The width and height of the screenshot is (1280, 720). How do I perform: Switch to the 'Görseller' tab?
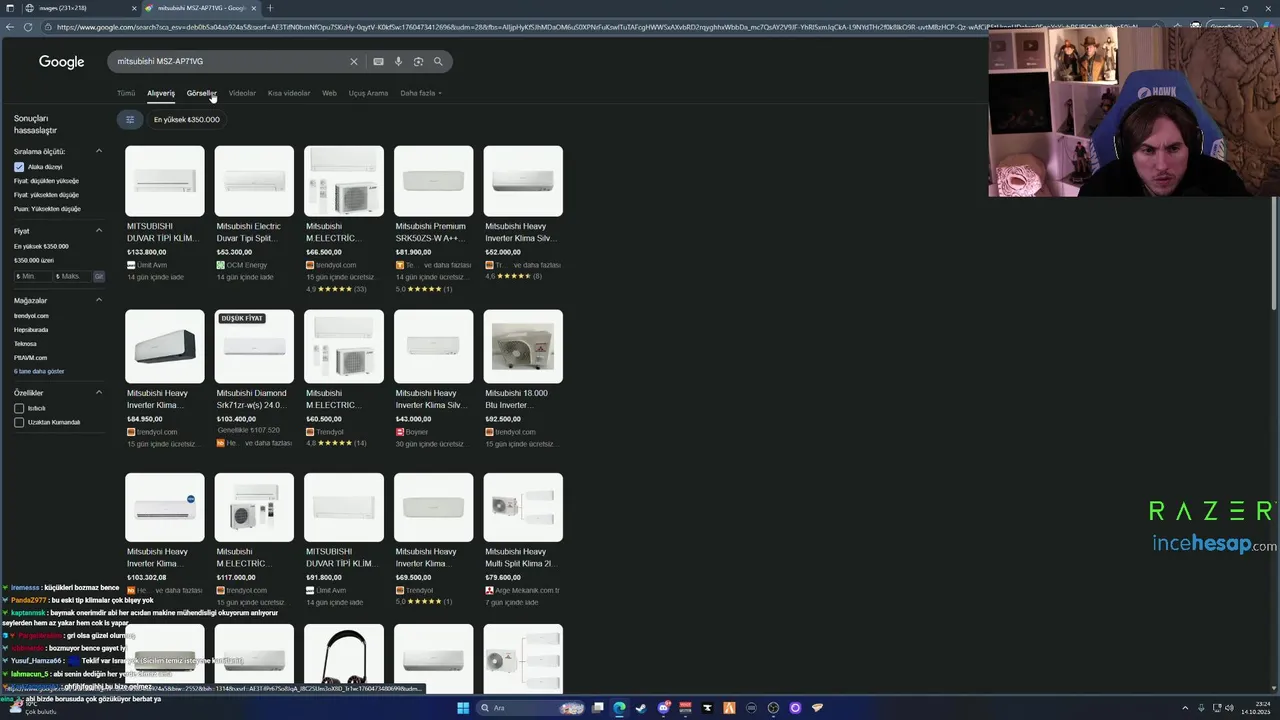201,93
